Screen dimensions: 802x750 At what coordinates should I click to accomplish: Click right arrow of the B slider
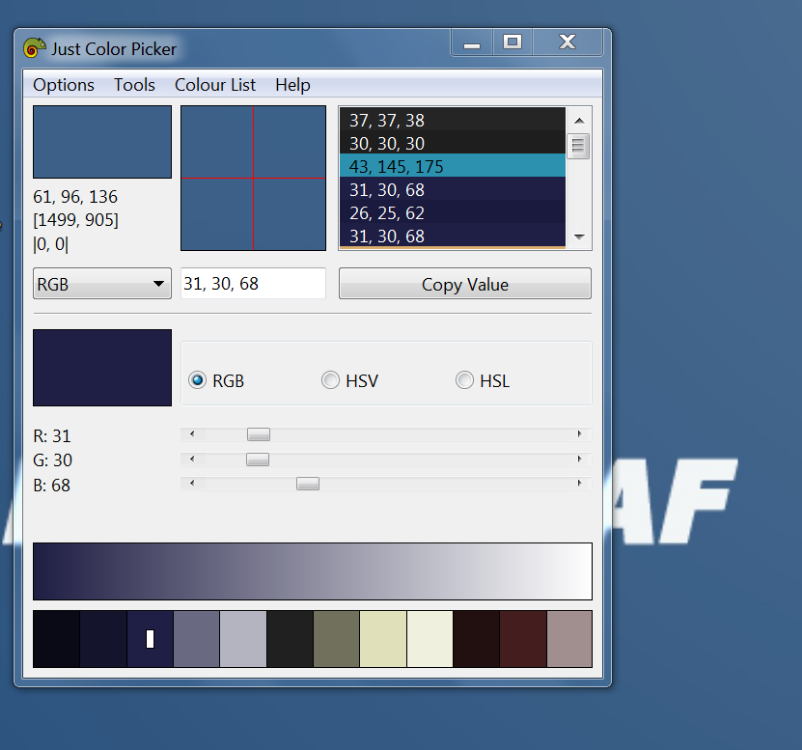579,484
